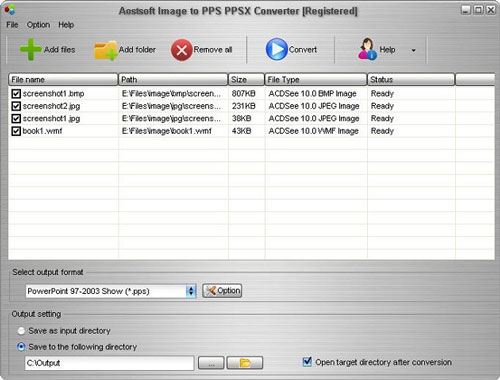Sort by Path column header
The image size is (500, 380).
[x=173, y=80]
